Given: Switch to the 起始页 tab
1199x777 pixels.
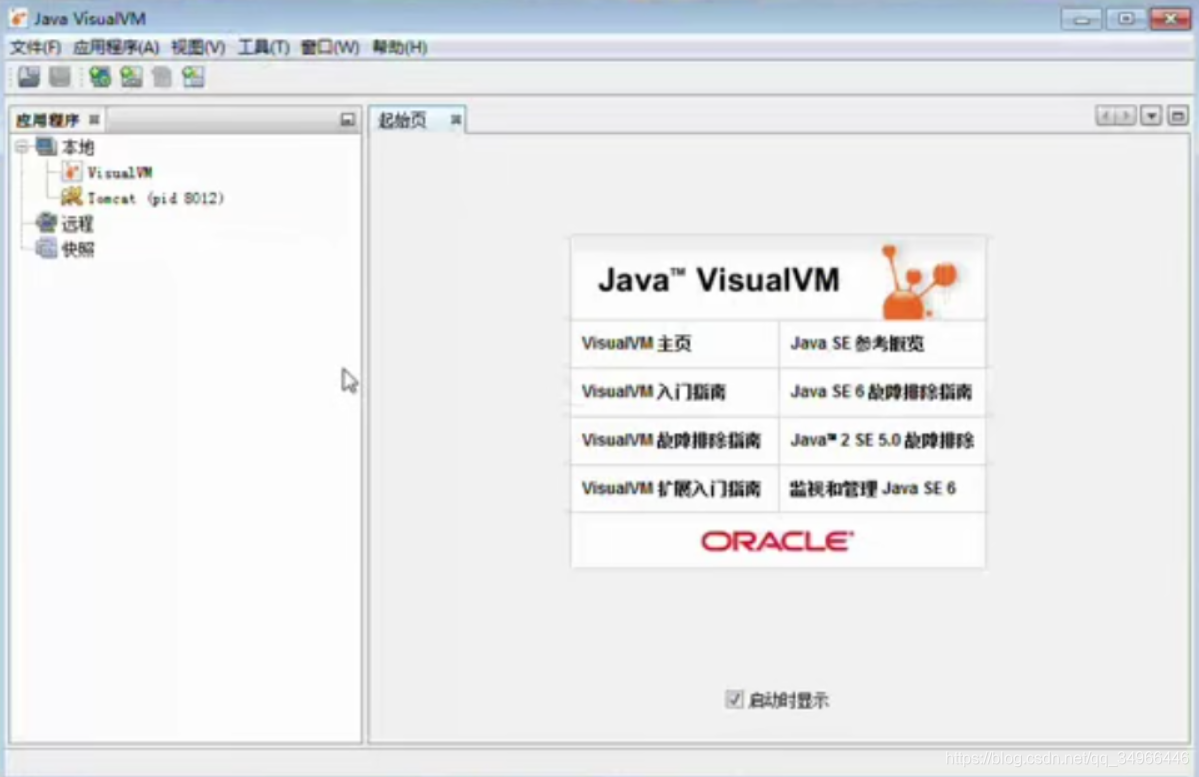Looking at the screenshot, I should pos(403,120).
